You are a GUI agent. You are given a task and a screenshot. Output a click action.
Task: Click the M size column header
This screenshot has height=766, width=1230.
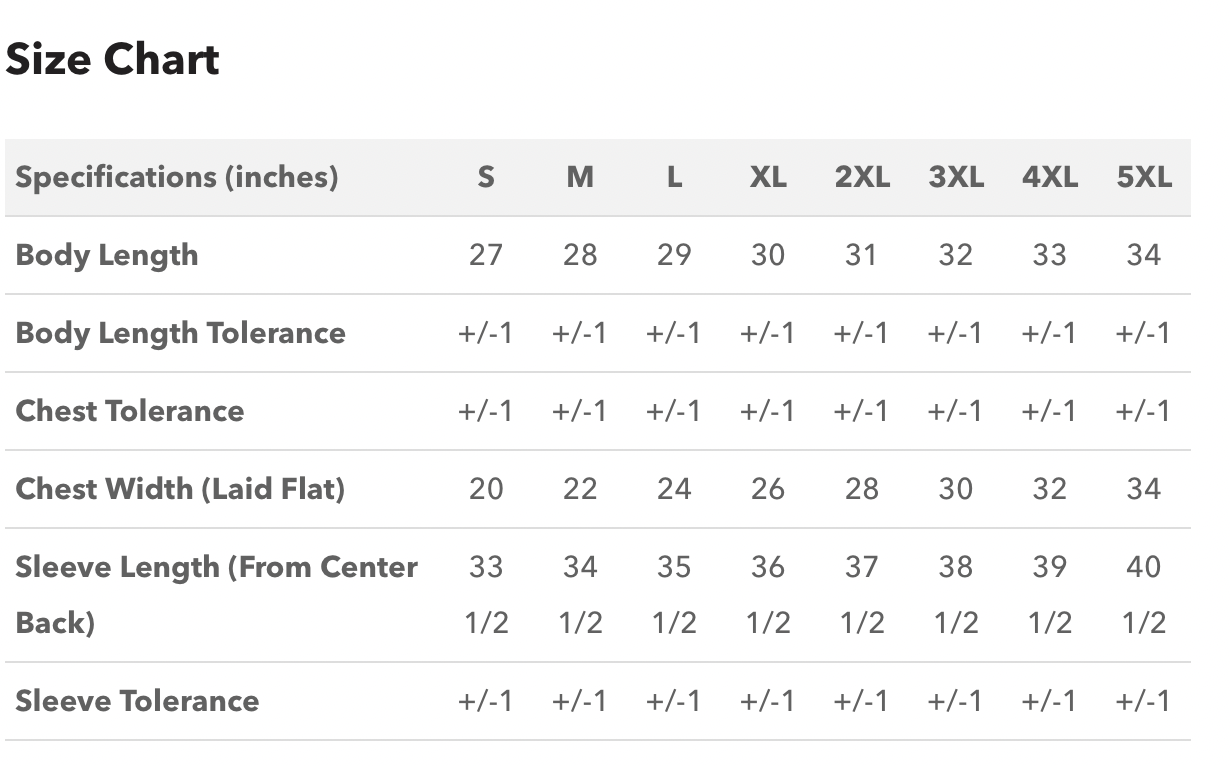(x=580, y=177)
